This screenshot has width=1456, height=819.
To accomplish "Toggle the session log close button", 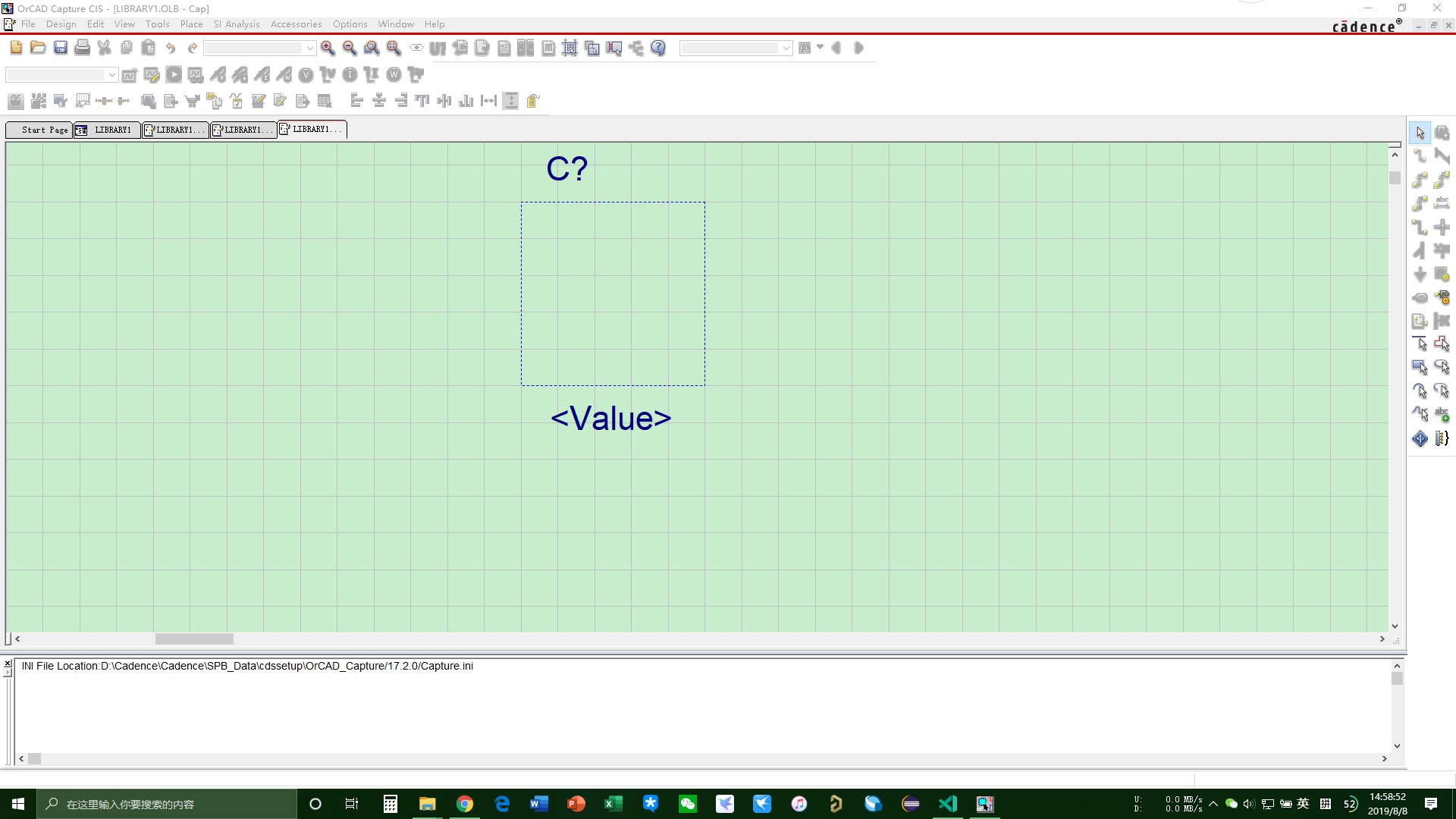I will pyautogui.click(x=8, y=664).
